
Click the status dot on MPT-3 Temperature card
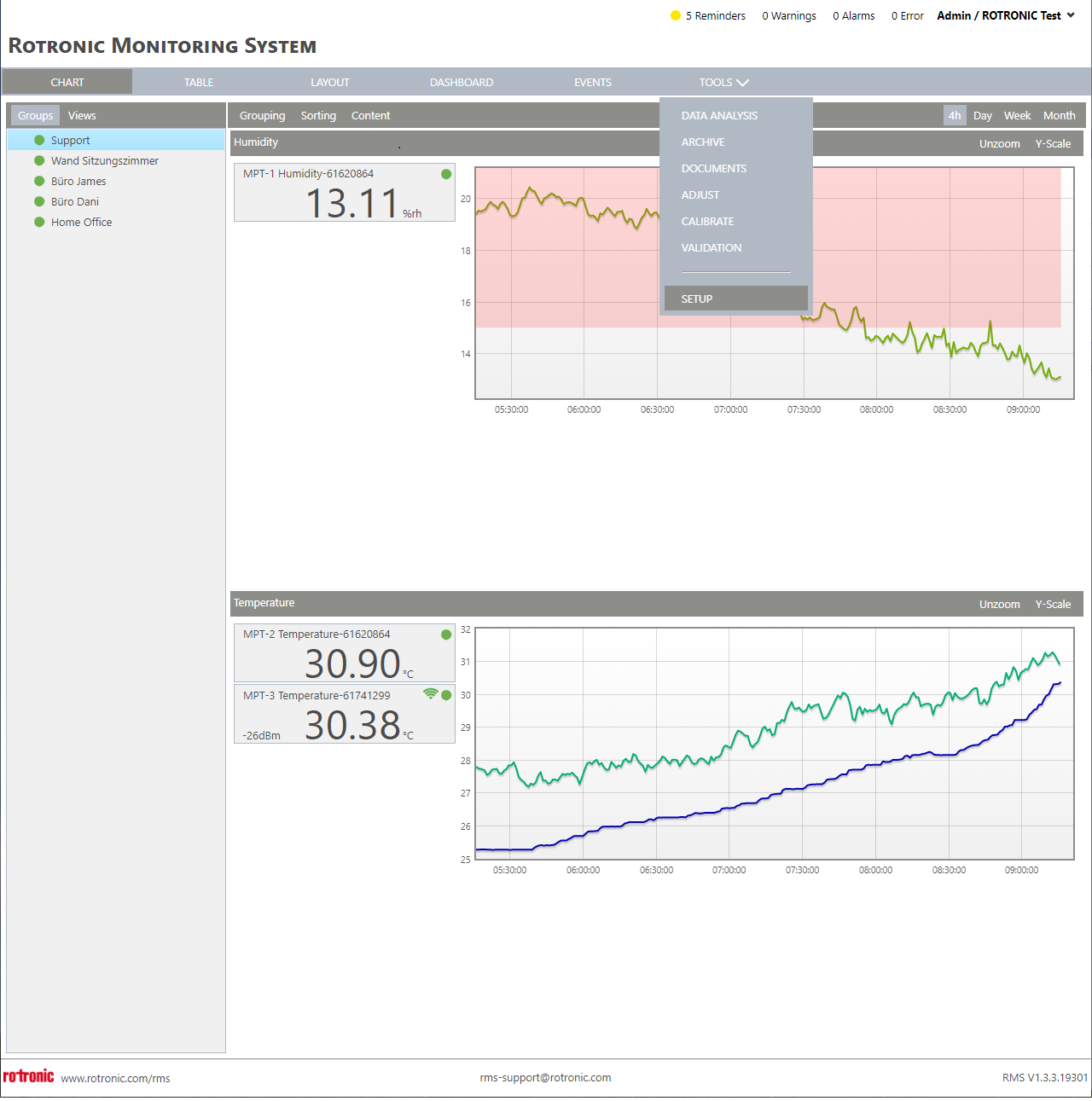pos(446,695)
